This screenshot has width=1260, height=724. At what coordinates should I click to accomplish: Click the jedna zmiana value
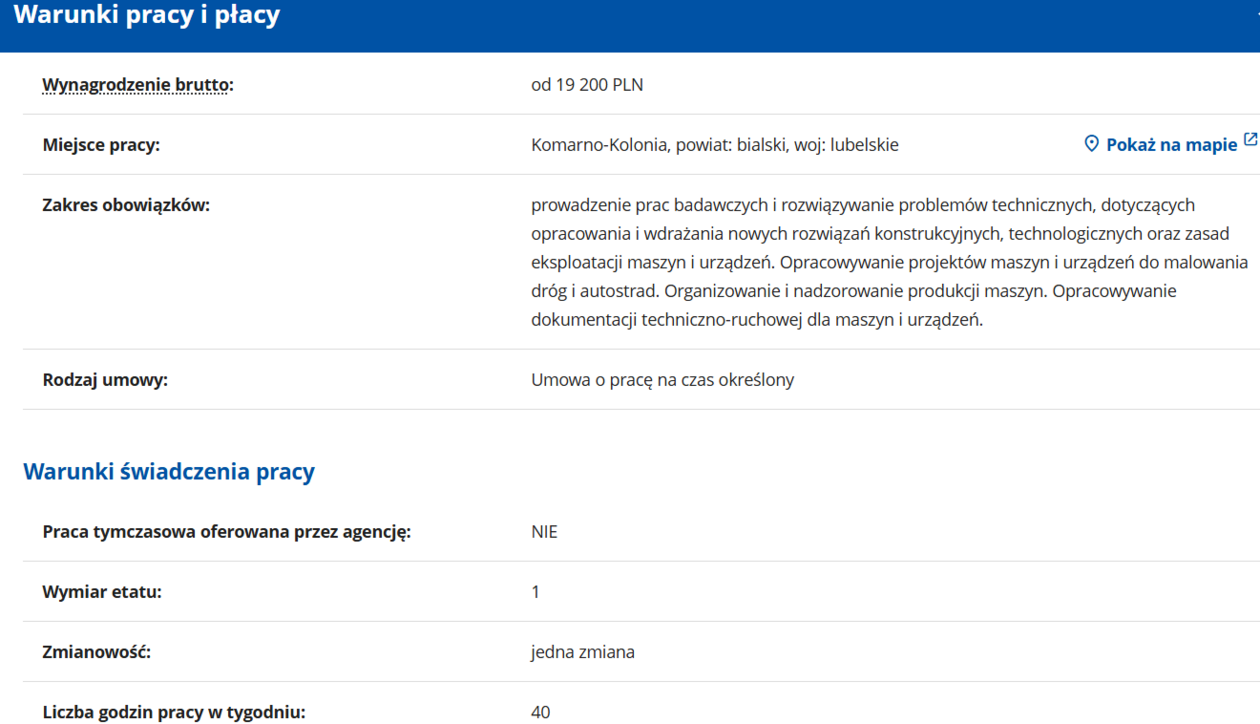pos(582,652)
